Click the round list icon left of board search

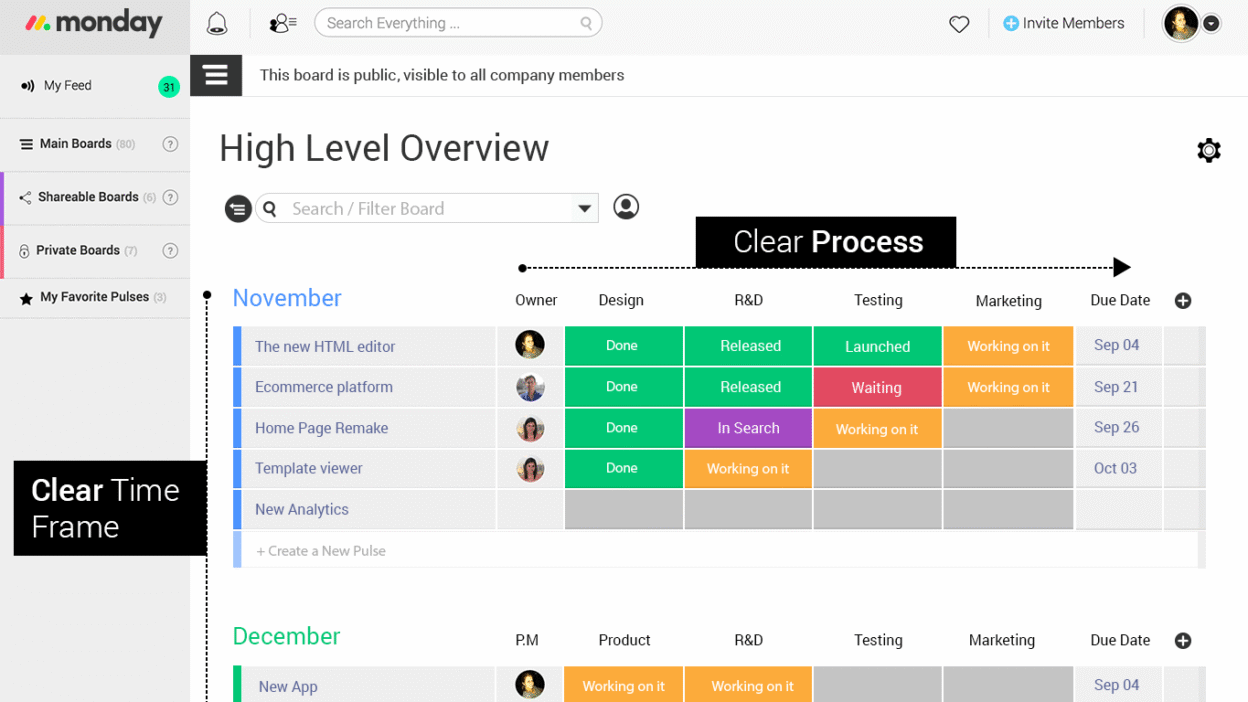238,208
